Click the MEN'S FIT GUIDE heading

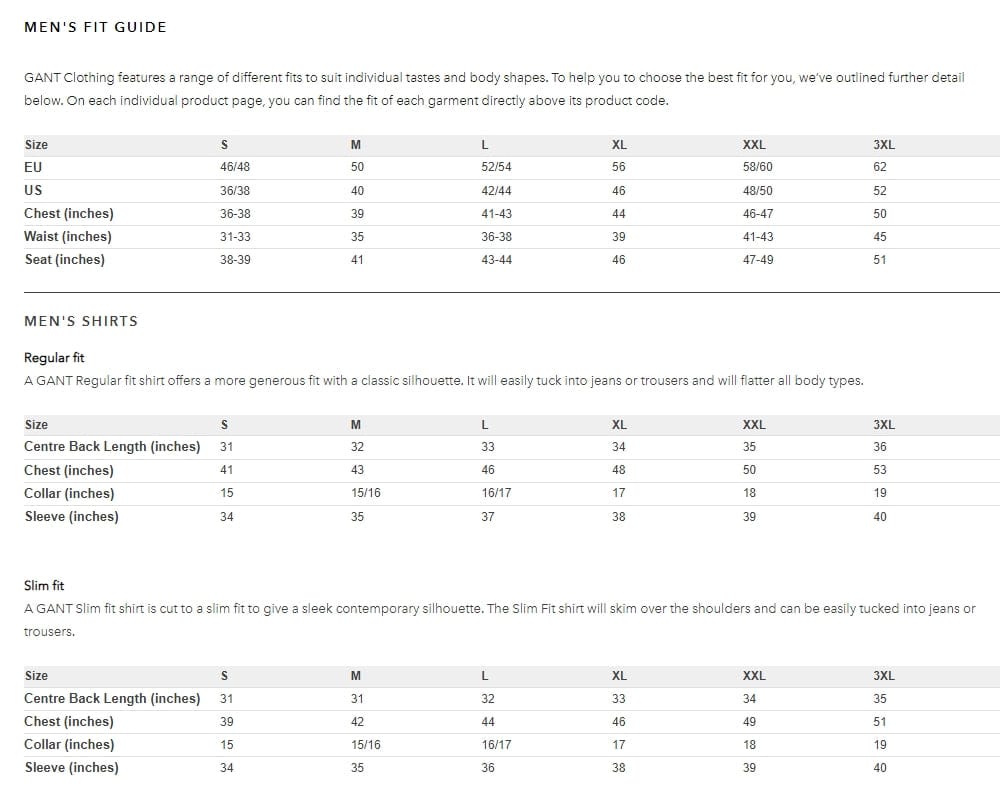pyautogui.click(x=95, y=27)
